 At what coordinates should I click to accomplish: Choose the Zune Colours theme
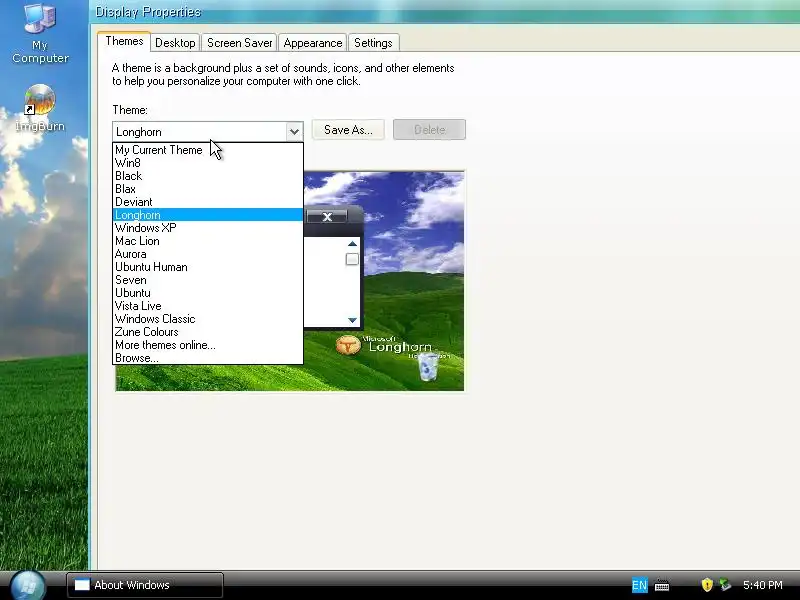coord(208,332)
